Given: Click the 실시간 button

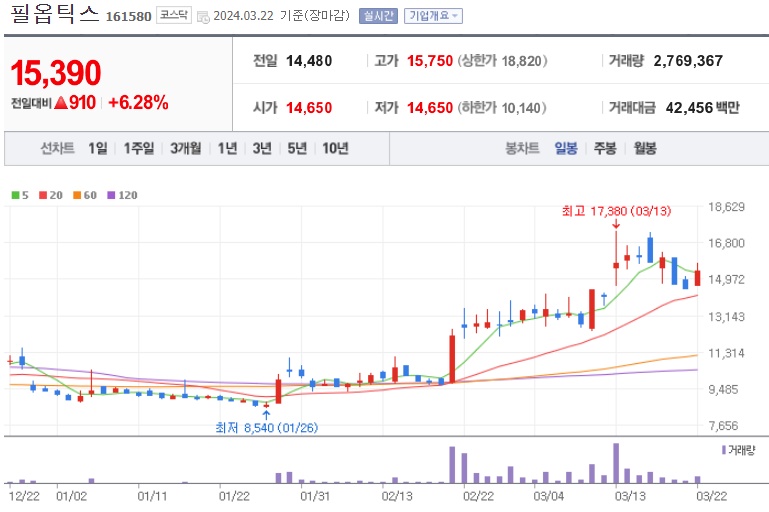Looking at the screenshot, I should pos(378,16).
